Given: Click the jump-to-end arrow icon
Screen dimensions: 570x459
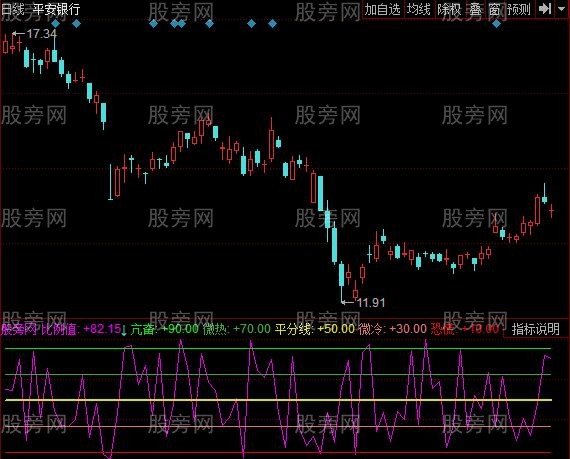Looking at the screenshot, I should coord(545,9).
